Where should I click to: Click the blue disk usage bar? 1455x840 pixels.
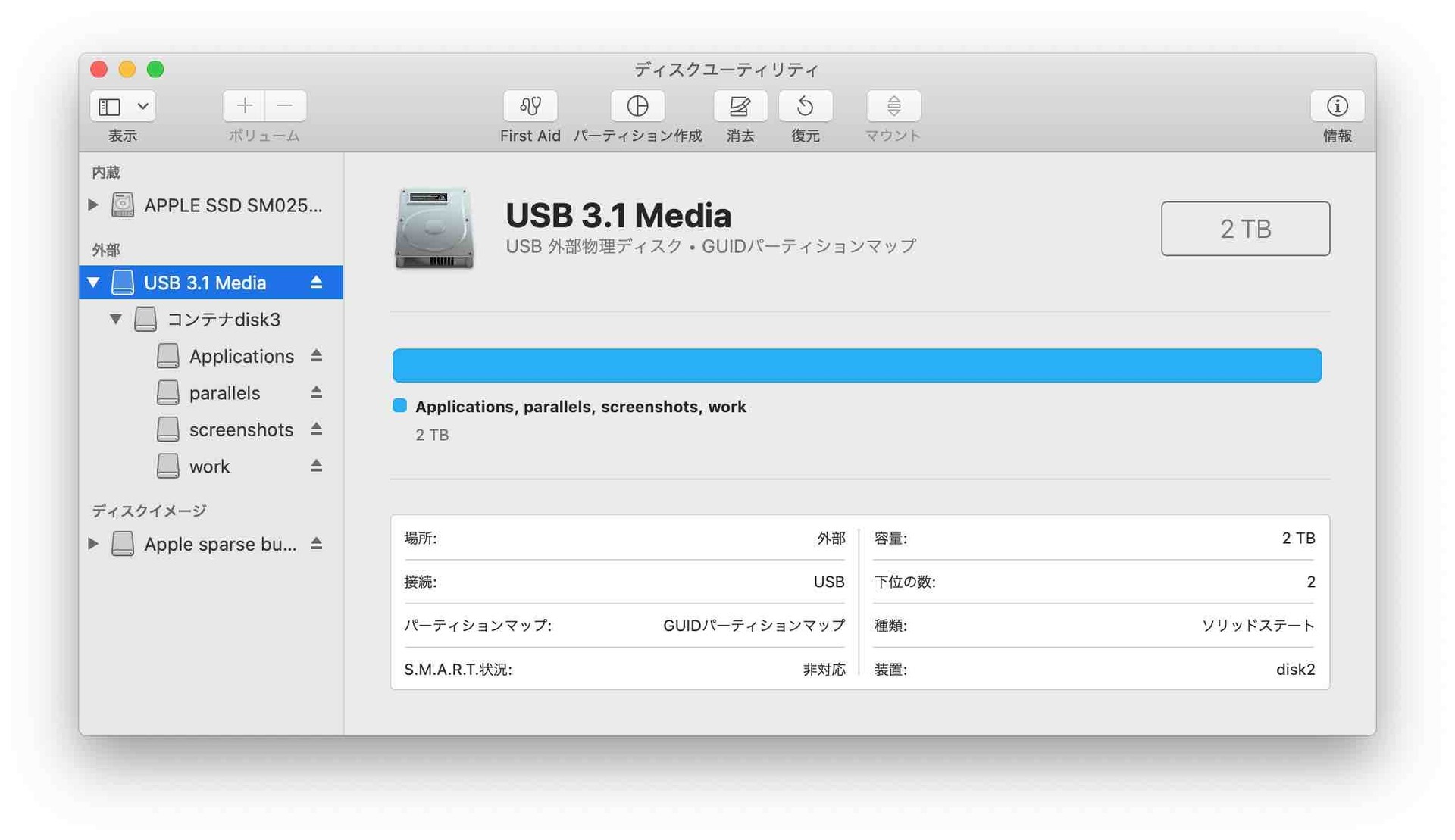coord(857,365)
